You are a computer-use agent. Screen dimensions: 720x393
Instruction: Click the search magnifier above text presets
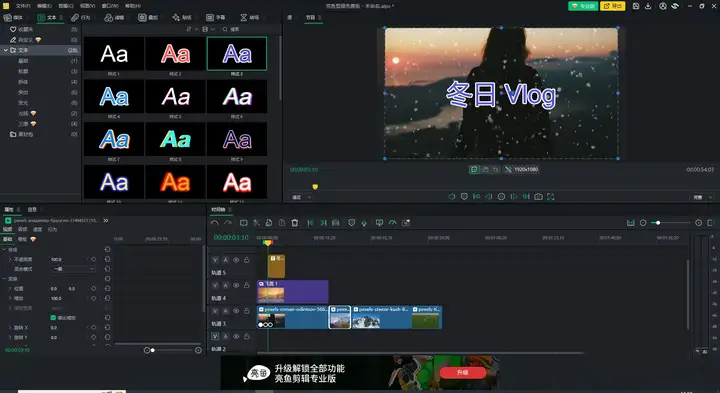[225, 29]
